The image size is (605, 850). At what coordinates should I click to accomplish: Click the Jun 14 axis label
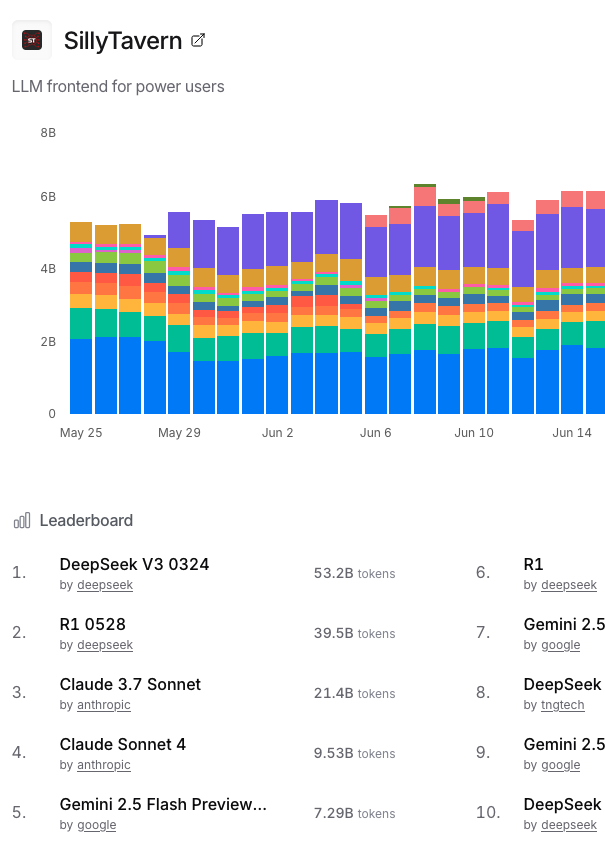point(572,433)
